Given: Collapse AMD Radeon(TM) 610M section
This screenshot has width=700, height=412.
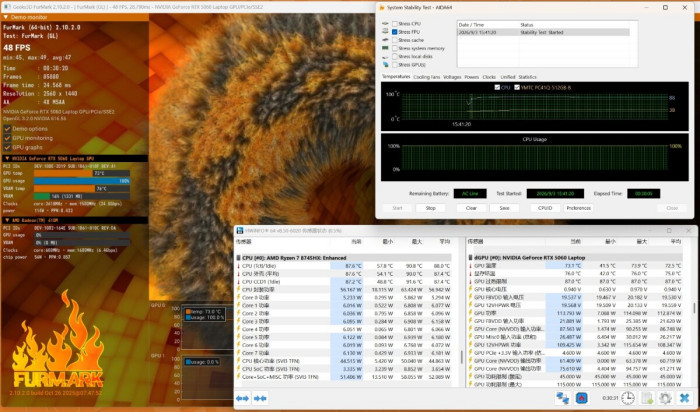Looking at the screenshot, I should (7, 220).
